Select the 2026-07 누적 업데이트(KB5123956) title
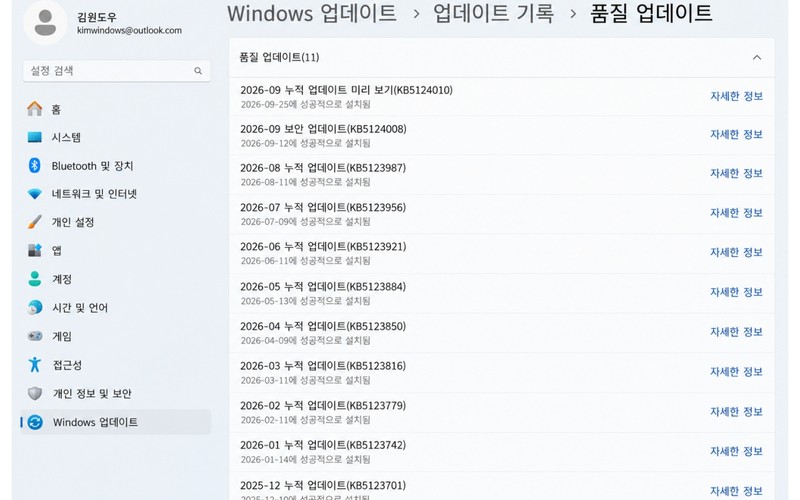The image size is (800, 500). click(323, 208)
